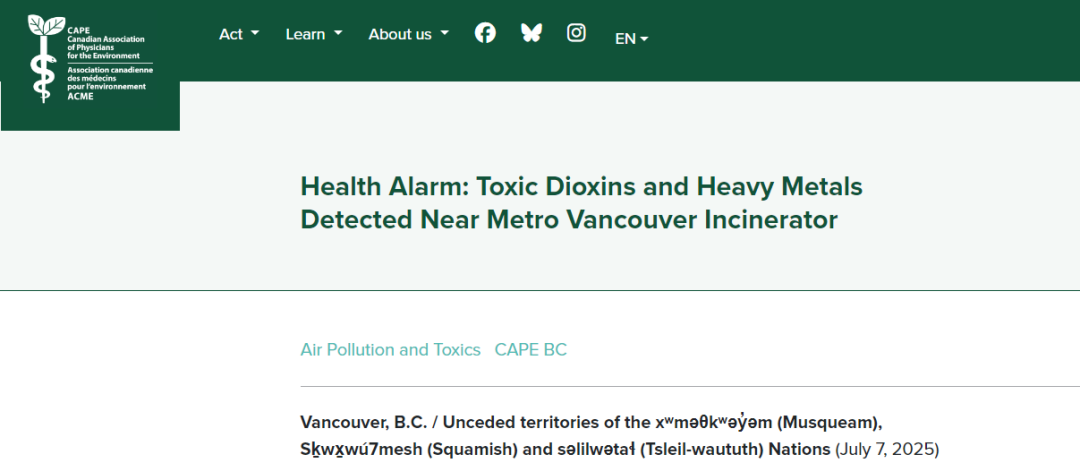The height and width of the screenshot is (463, 1080).
Task: Click the caret arrow beside About us
Action: pyautogui.click(x=444, y=33)
